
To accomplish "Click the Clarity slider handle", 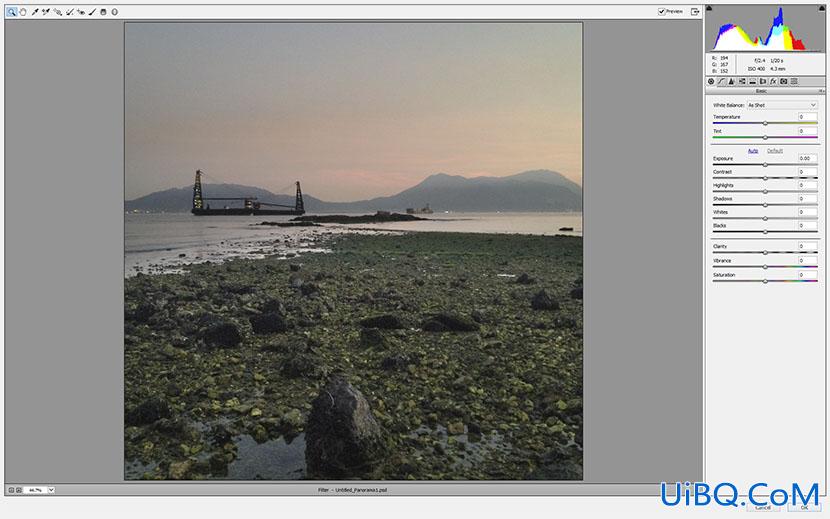I will click(765, 253).
